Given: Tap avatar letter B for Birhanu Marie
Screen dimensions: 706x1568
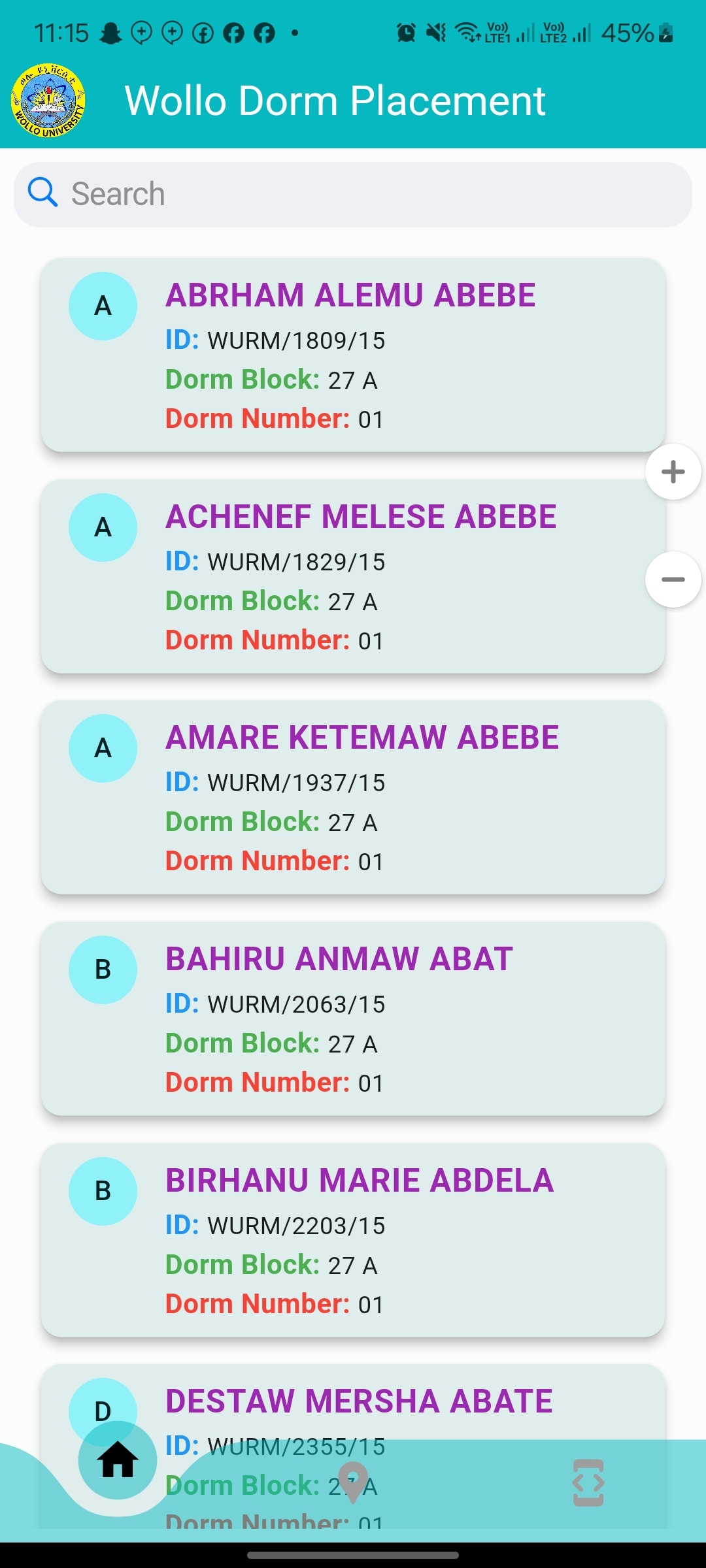Looking at the screenshot, I should pos(103,1191).
